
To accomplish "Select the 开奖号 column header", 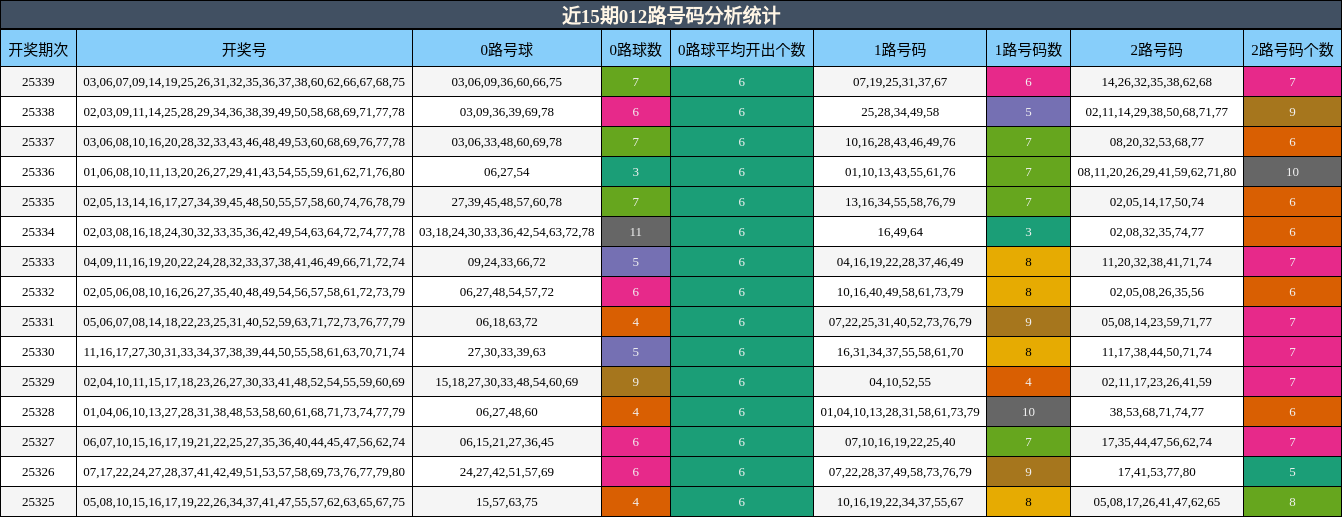I will point(244,49).
